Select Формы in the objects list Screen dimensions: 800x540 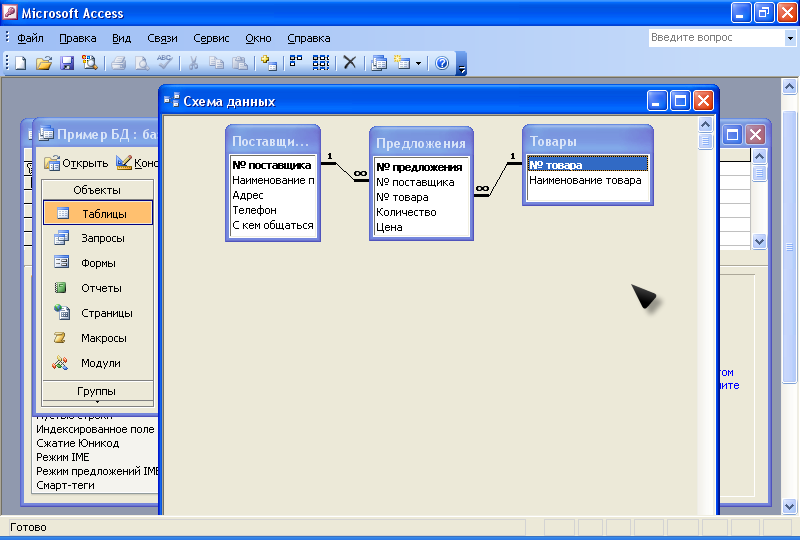[x=97, y=263]
